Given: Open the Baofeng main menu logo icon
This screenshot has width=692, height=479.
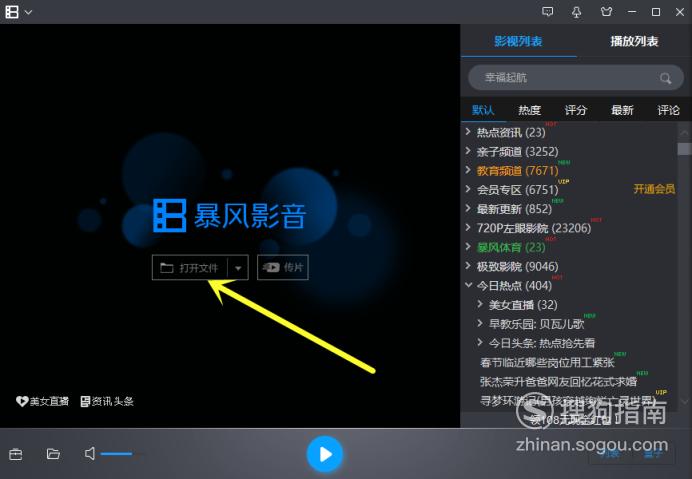Looking at the screenshot, I should [x=12, y=12].
